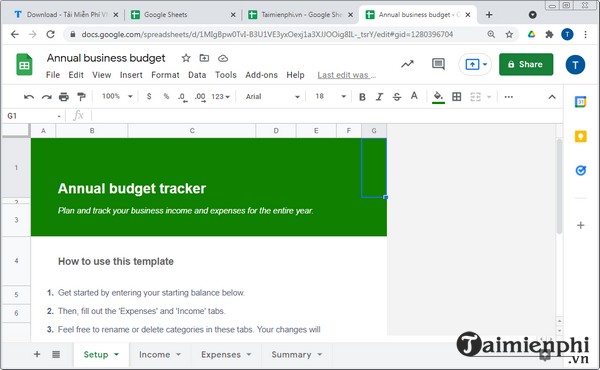Open the Format menu

(165, 75)
